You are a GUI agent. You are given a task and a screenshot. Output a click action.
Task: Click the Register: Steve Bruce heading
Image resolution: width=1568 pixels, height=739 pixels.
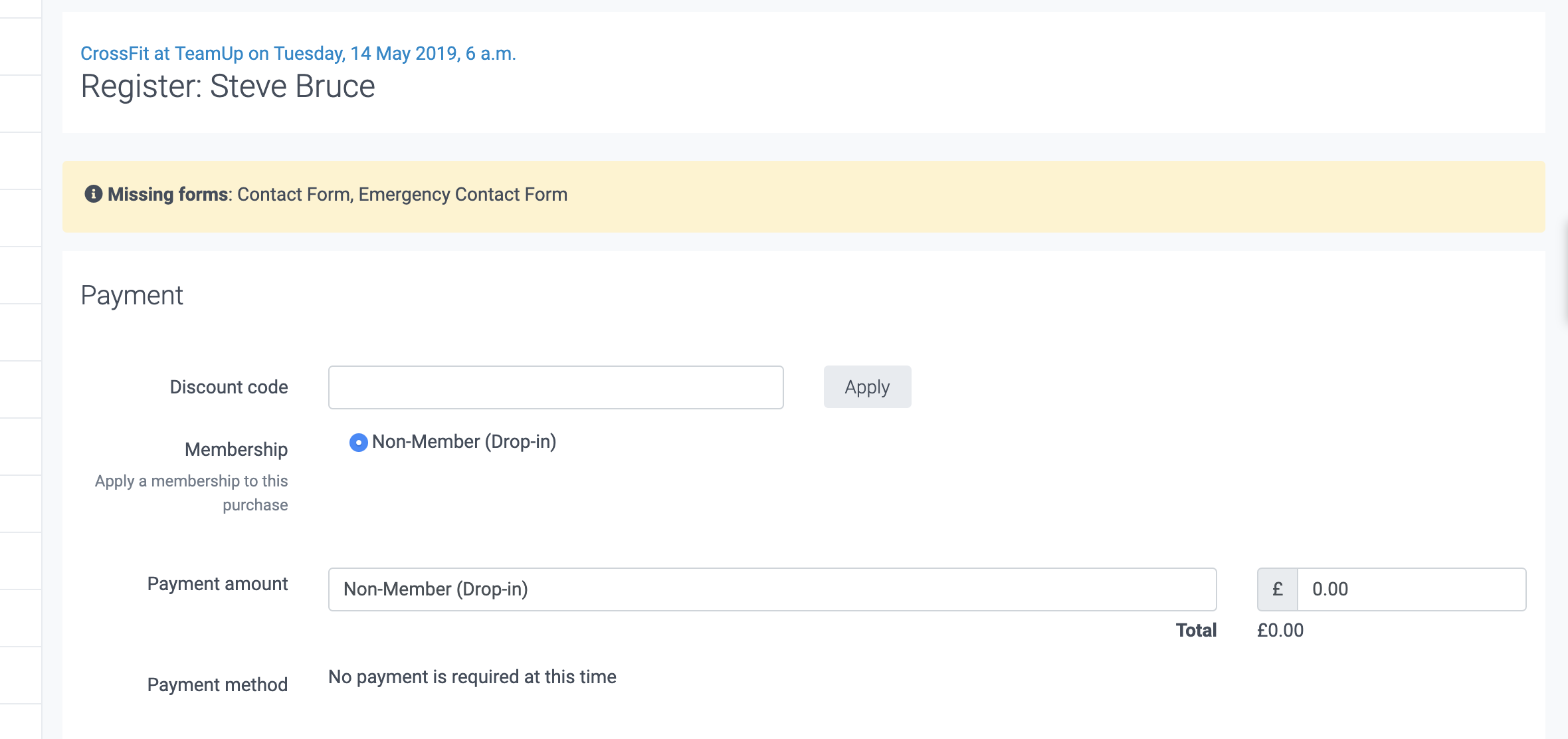click(x=228, y=87)
